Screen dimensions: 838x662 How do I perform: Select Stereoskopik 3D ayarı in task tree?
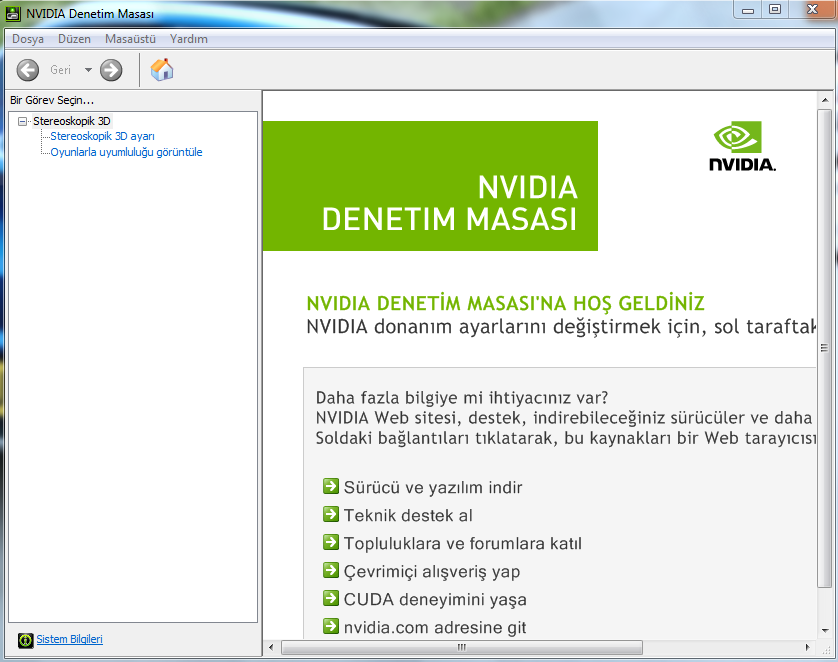102,136
